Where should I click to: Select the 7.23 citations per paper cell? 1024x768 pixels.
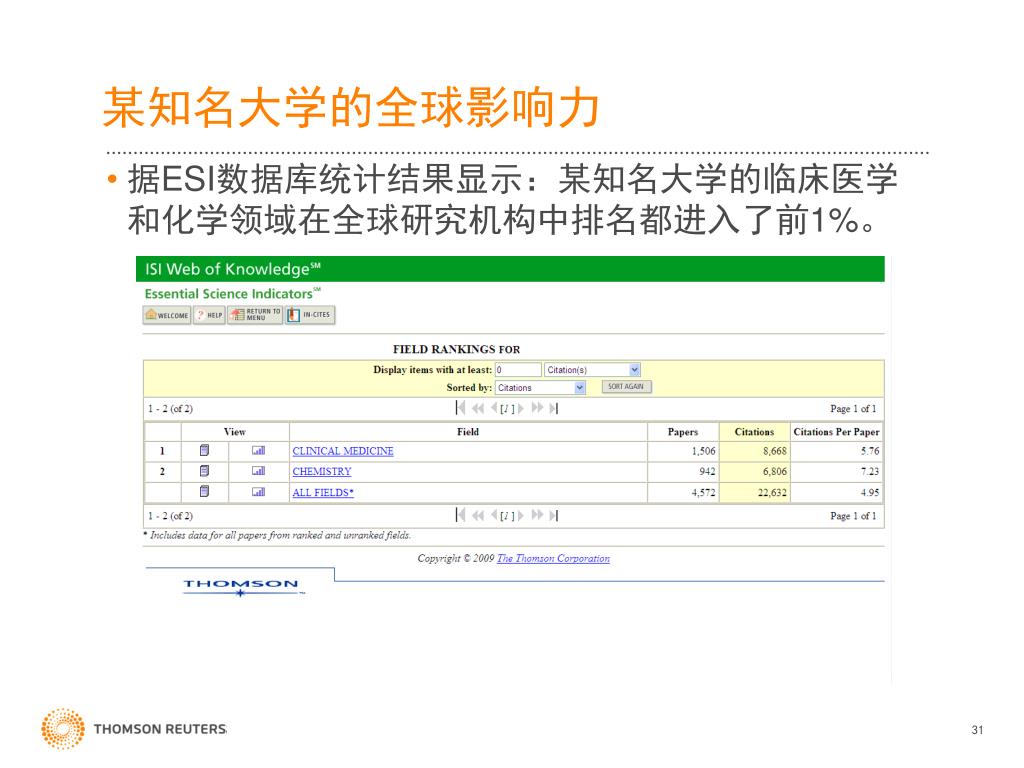pyautogui.click(x=836, y=471)
